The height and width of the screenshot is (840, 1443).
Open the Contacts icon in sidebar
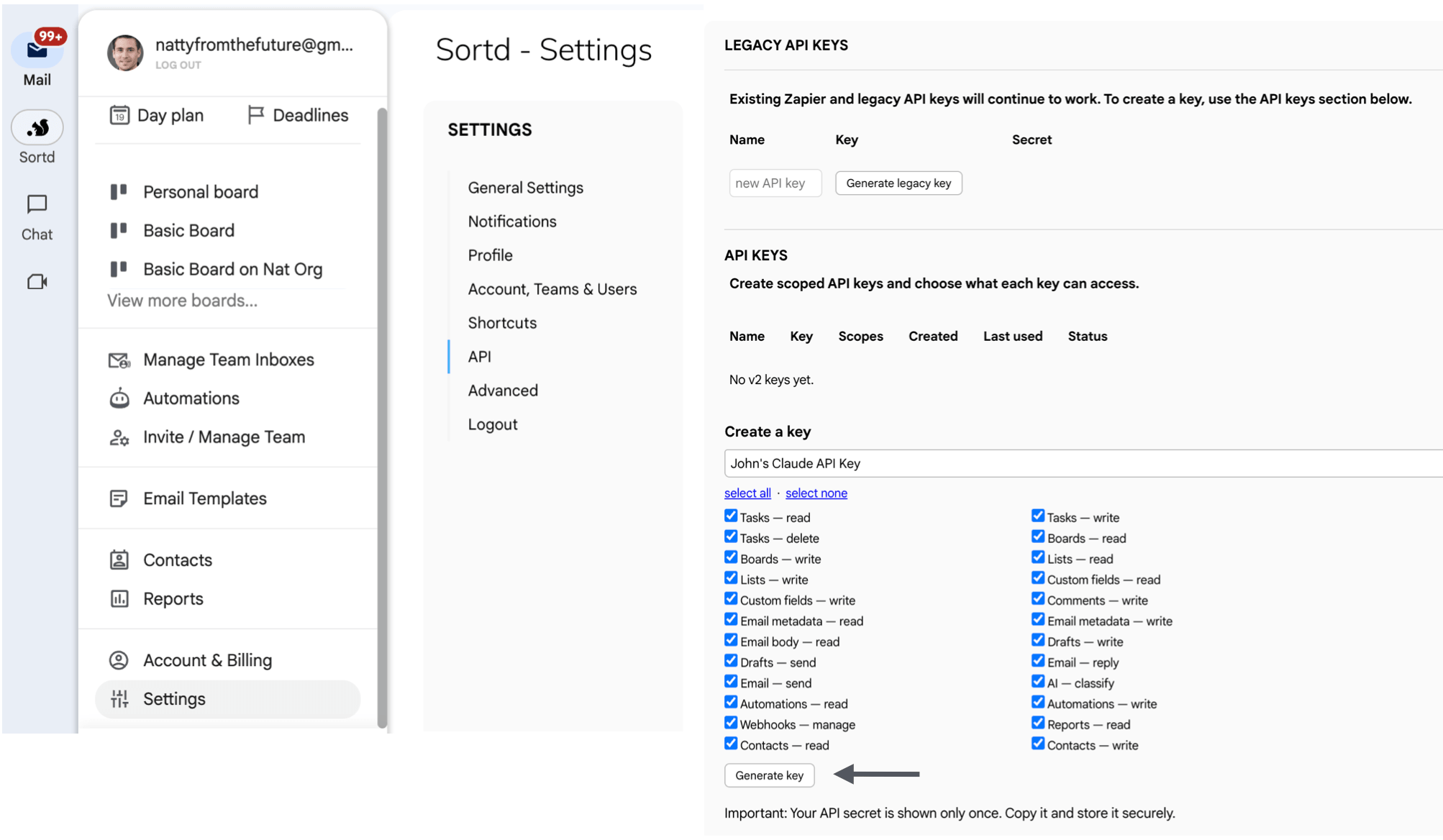tap(119, 560)
